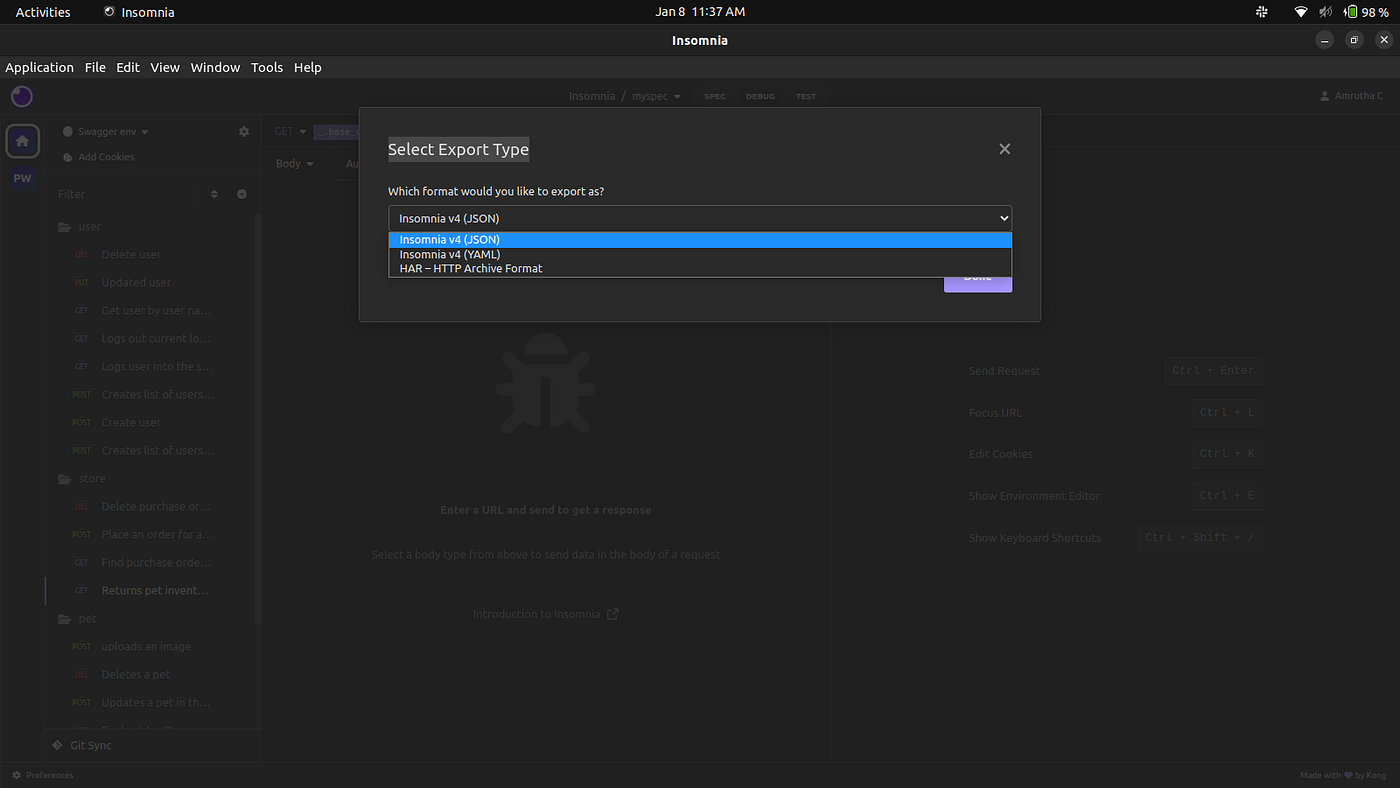The height and width of the screenshot is (788, 1400).
Task: Open the clock and calendar panel
Action: click(x=700, y=12)
